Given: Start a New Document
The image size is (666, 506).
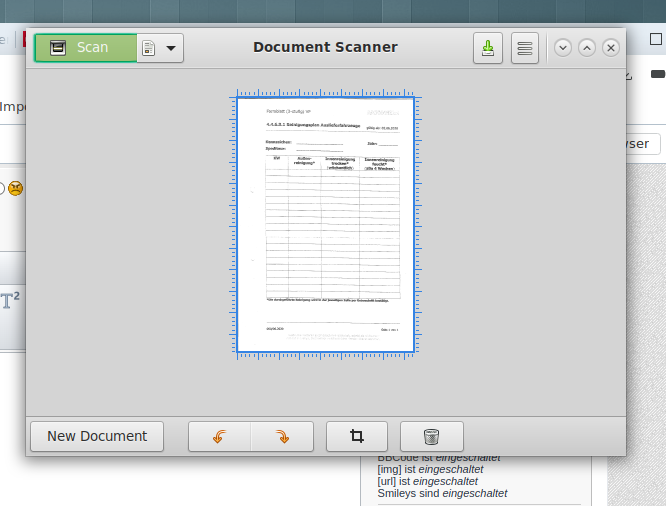Looking at the screenshot, I should 97,436.
